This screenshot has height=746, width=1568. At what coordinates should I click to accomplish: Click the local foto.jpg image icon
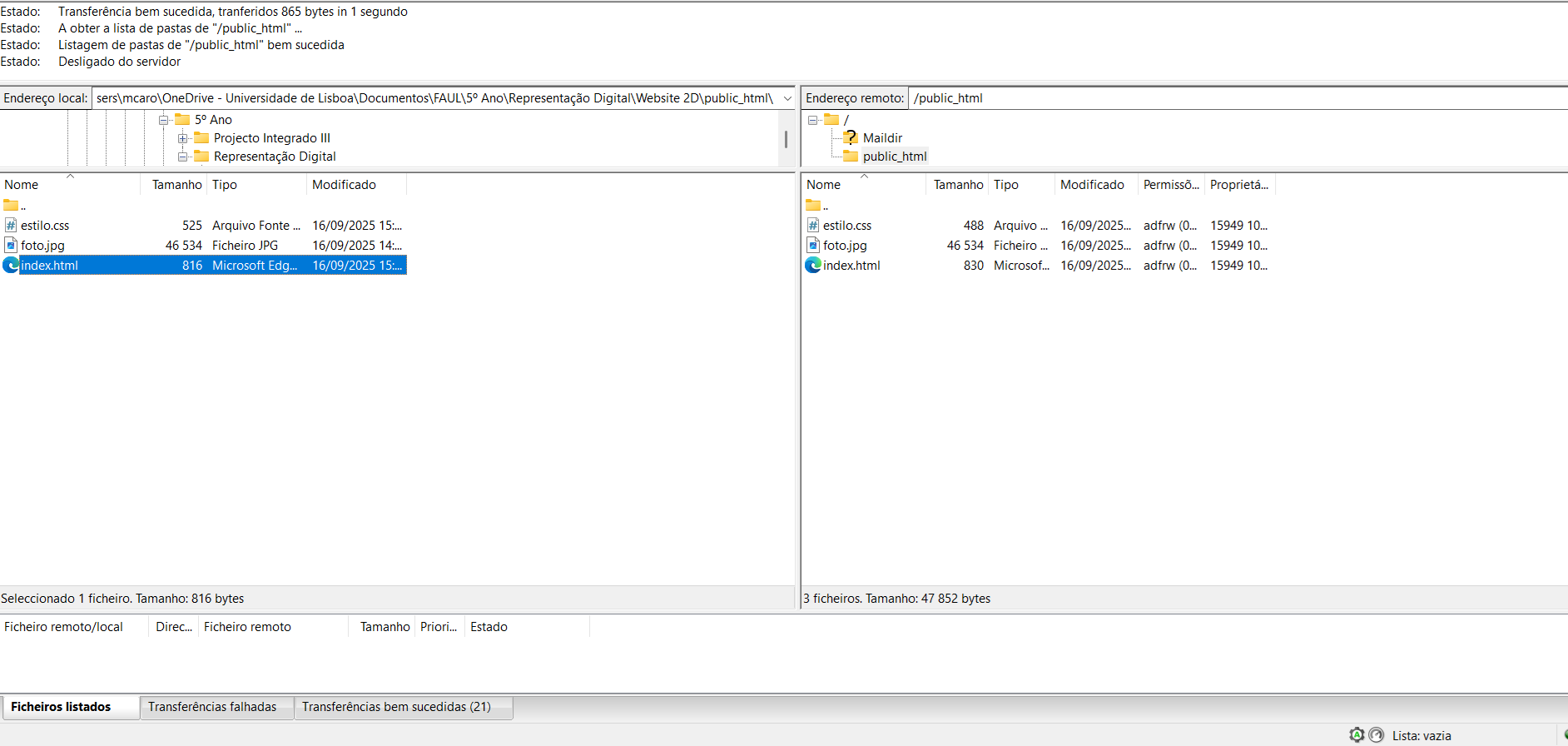point(11,246)
